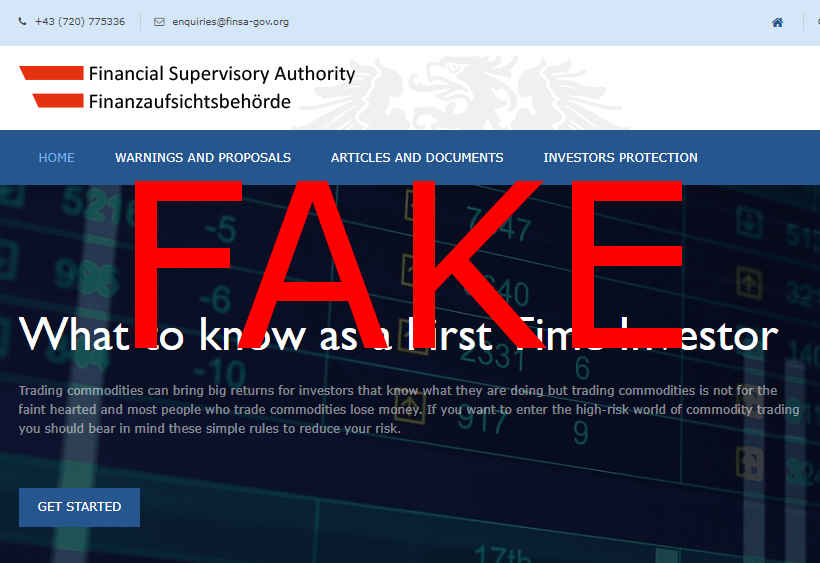Select the HOME menu item
The image size is (820, 563).
coord(56,157)
